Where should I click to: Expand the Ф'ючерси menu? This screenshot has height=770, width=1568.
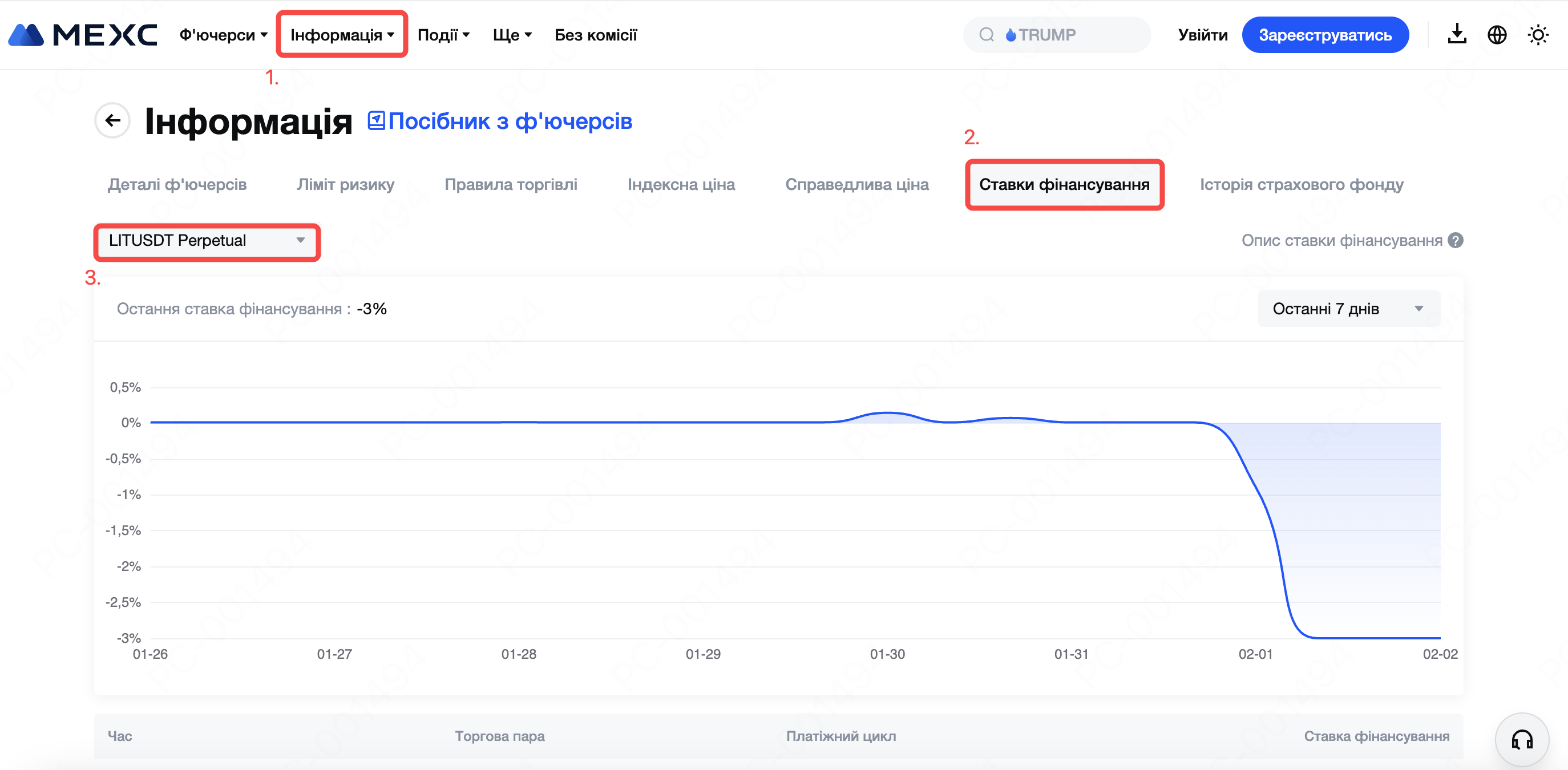click(x=223, y=35)
